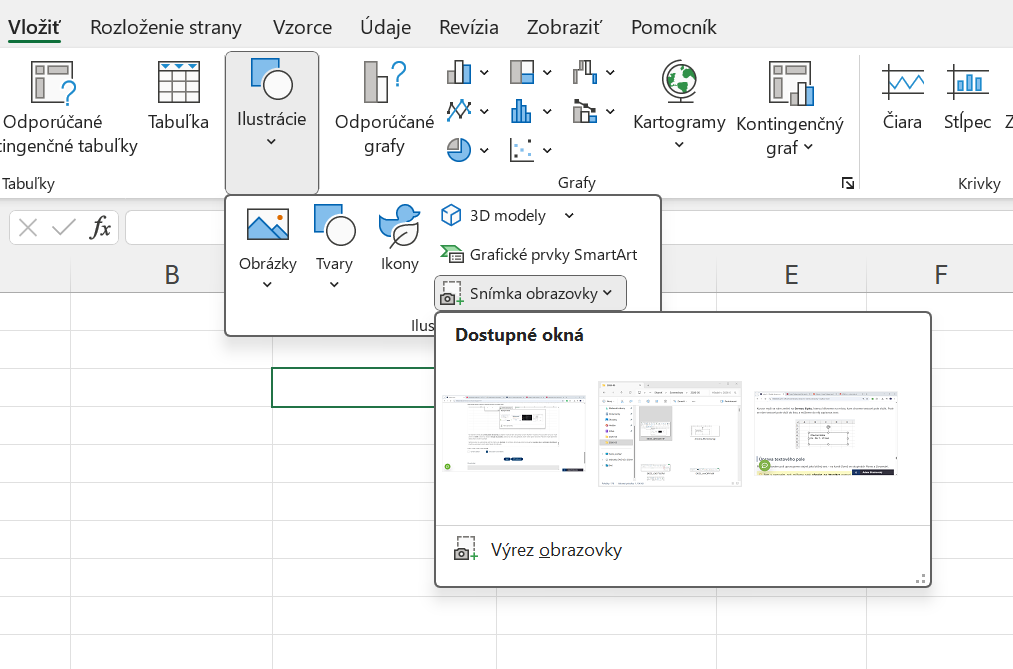Select column E header

pos(791,275)
